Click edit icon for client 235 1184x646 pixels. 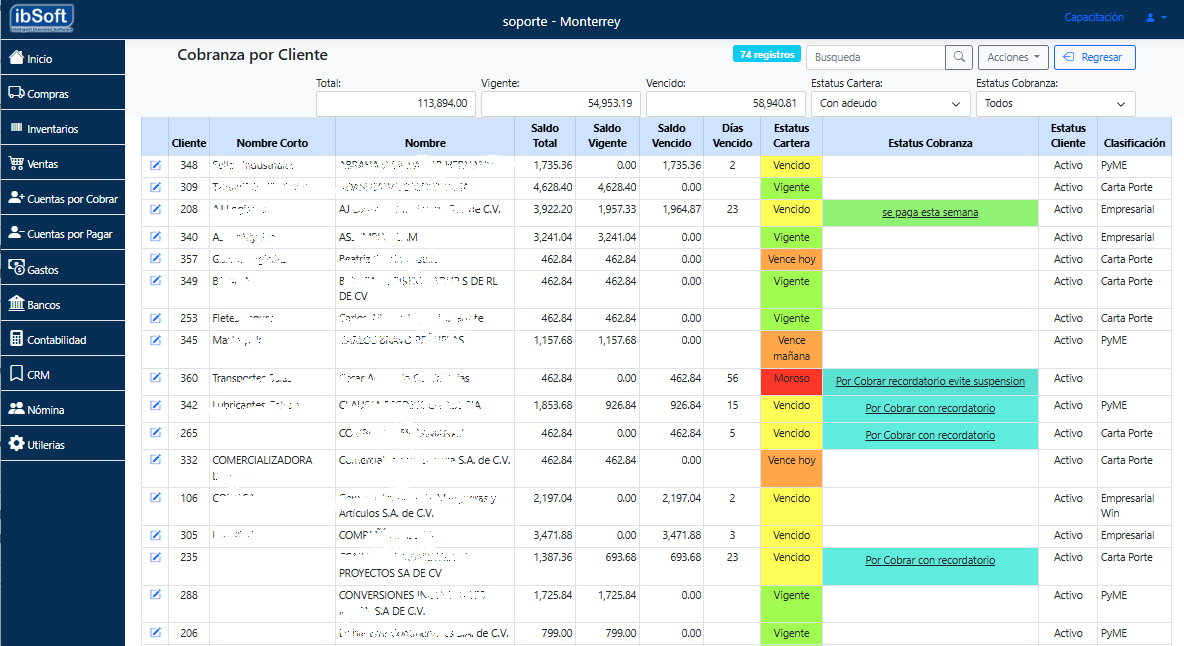155,557
